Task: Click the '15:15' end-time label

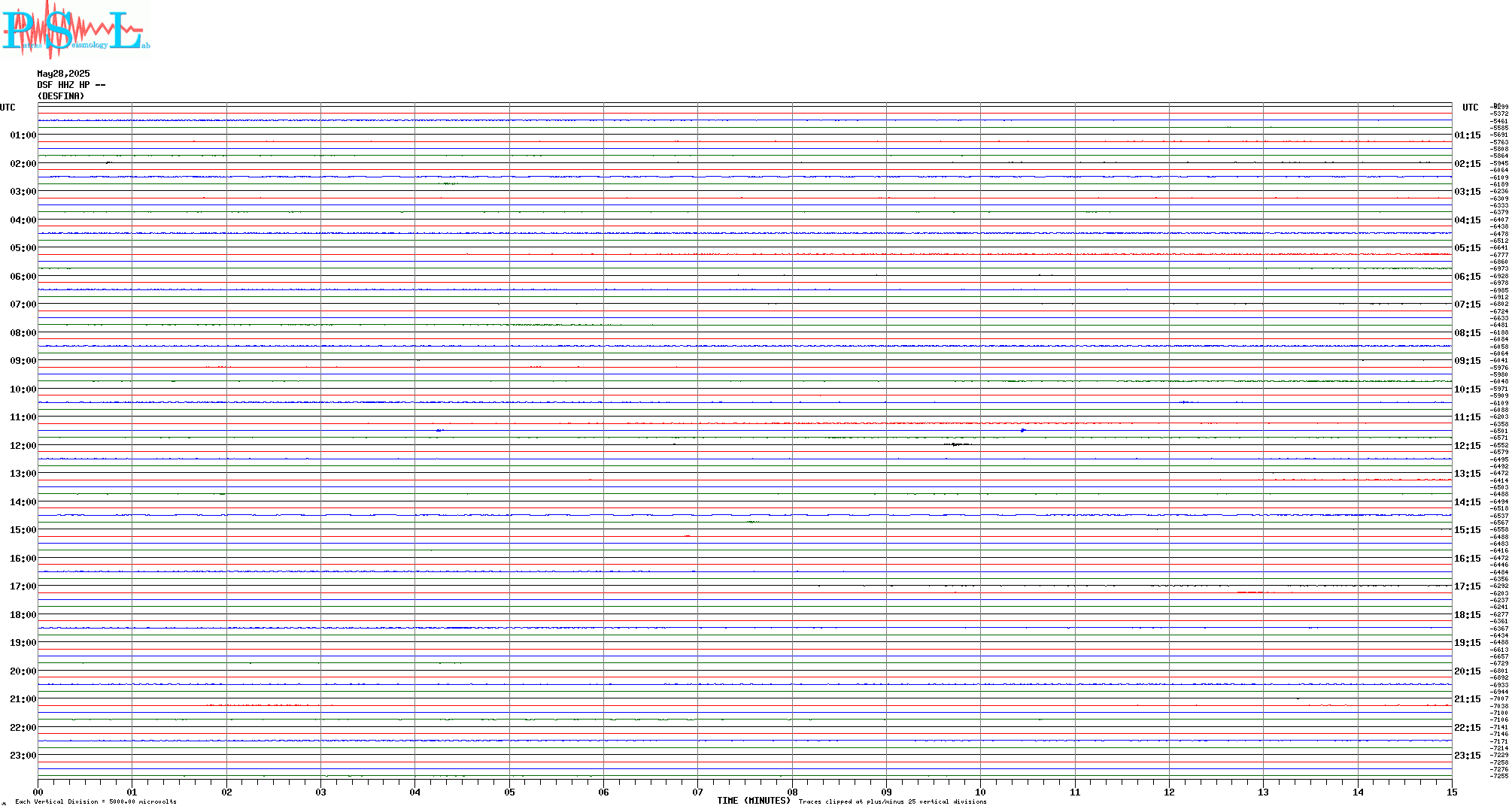Action: tap(1468, 530)
